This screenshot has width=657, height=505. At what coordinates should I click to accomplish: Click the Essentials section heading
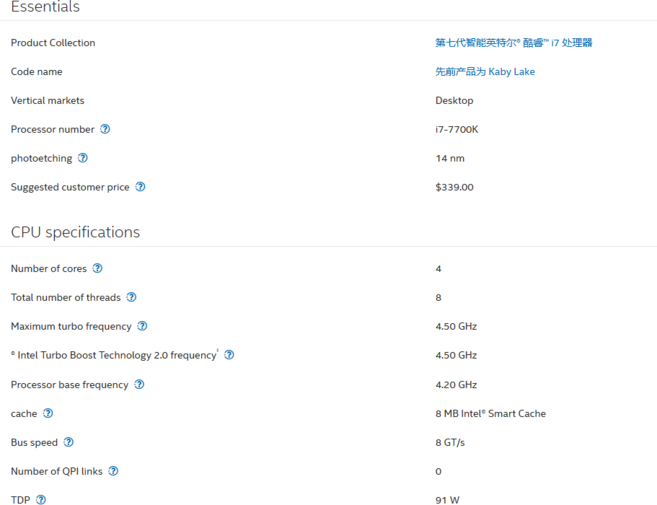pos(45,7)
